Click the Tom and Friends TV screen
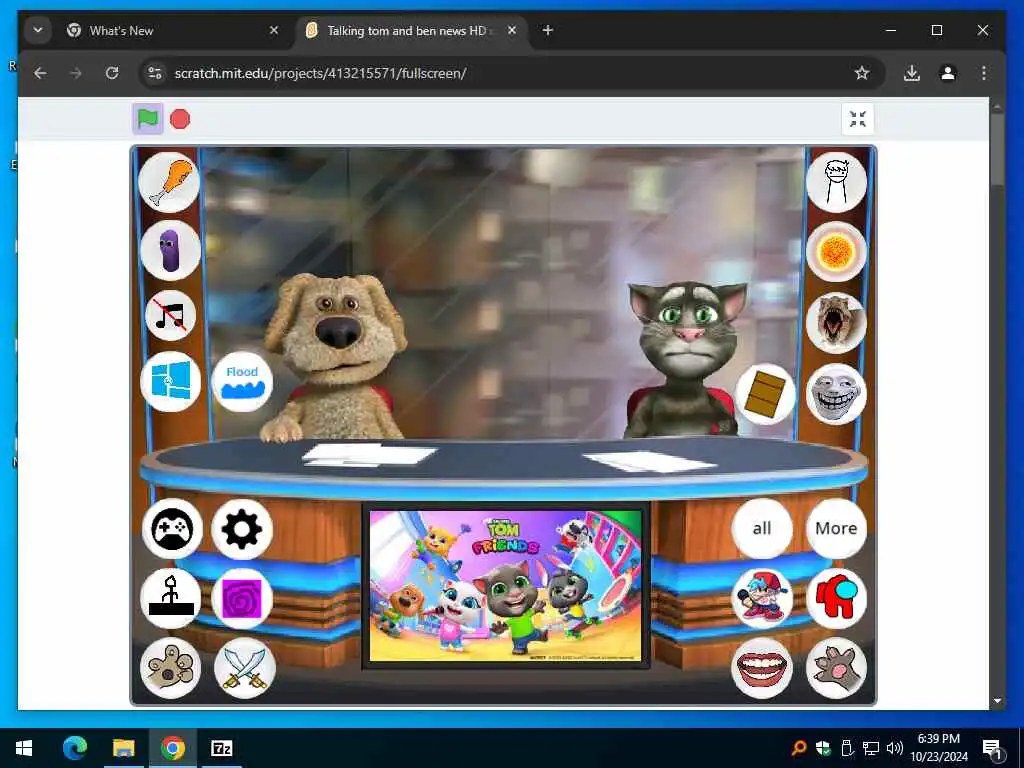The image size is (1024, 768). 506,586
